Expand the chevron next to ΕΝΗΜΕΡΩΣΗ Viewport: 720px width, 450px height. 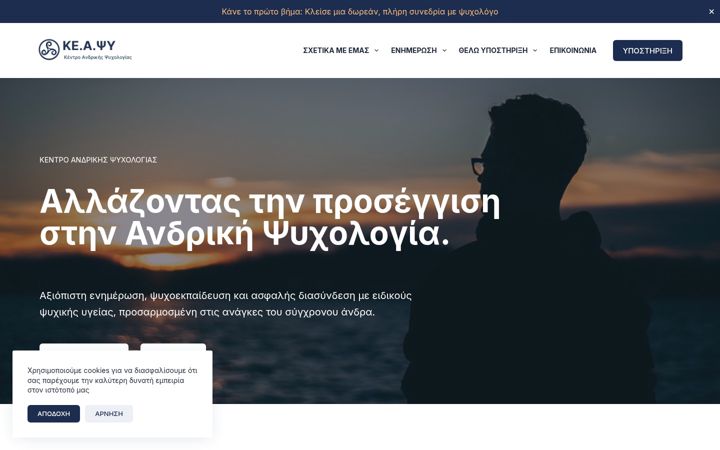coord(444,51)
